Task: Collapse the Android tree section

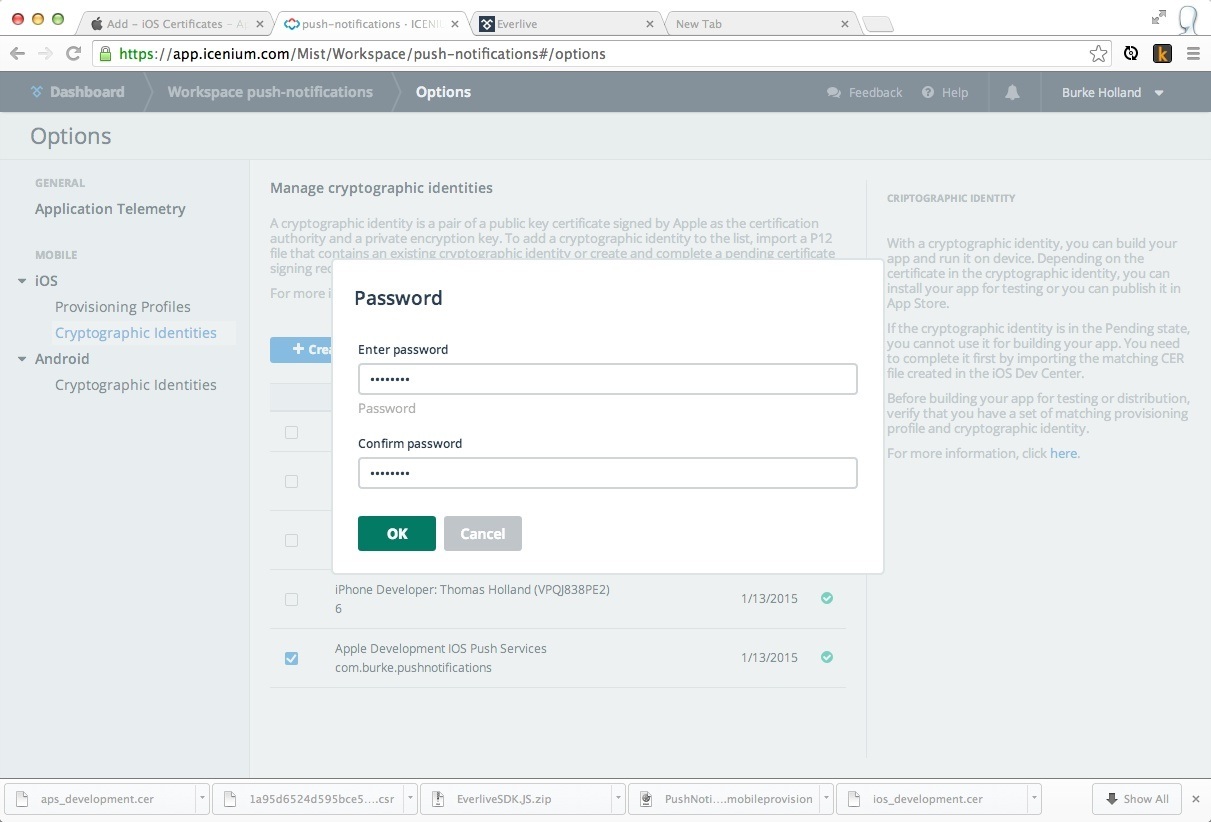Action: pyautogui.click(x=22, y=359)
